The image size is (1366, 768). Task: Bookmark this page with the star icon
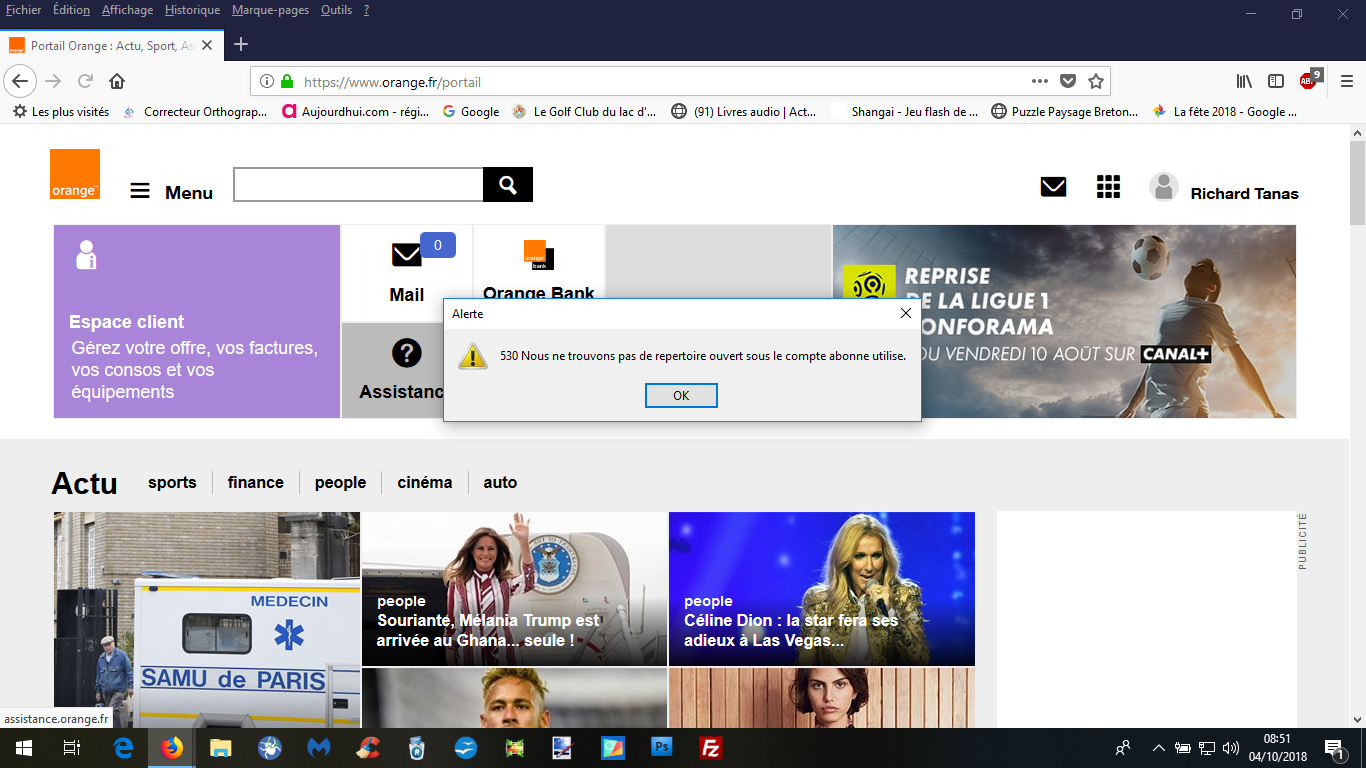[x=1096, y=81]
